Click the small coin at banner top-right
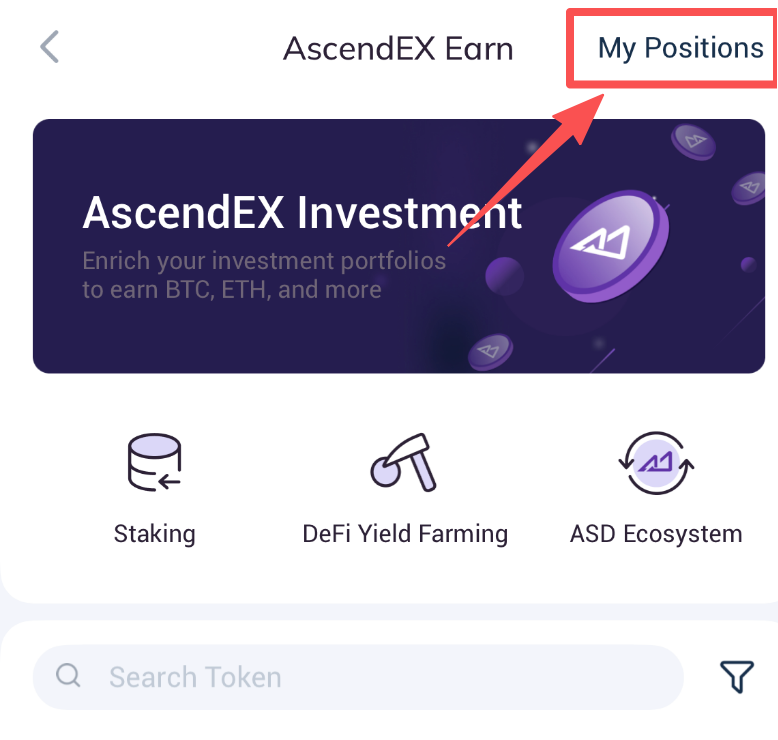778x740 pixels. click(694, 141)
